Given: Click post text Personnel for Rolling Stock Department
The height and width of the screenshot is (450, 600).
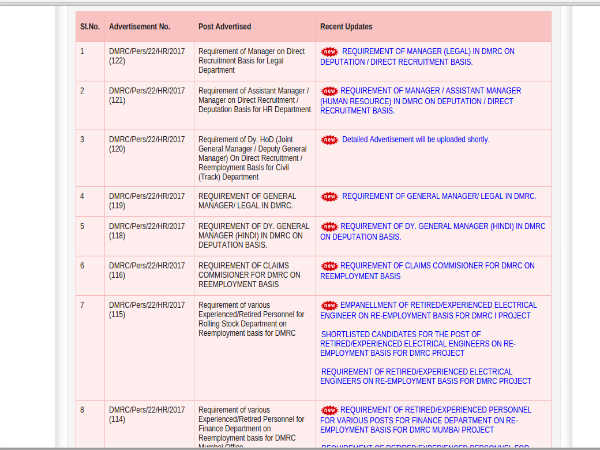Looking at the screenshot, I should click(251, 319).
